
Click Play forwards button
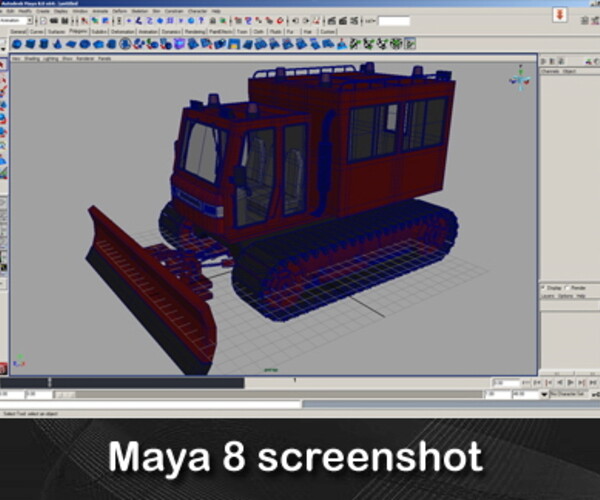click(571, 383)
